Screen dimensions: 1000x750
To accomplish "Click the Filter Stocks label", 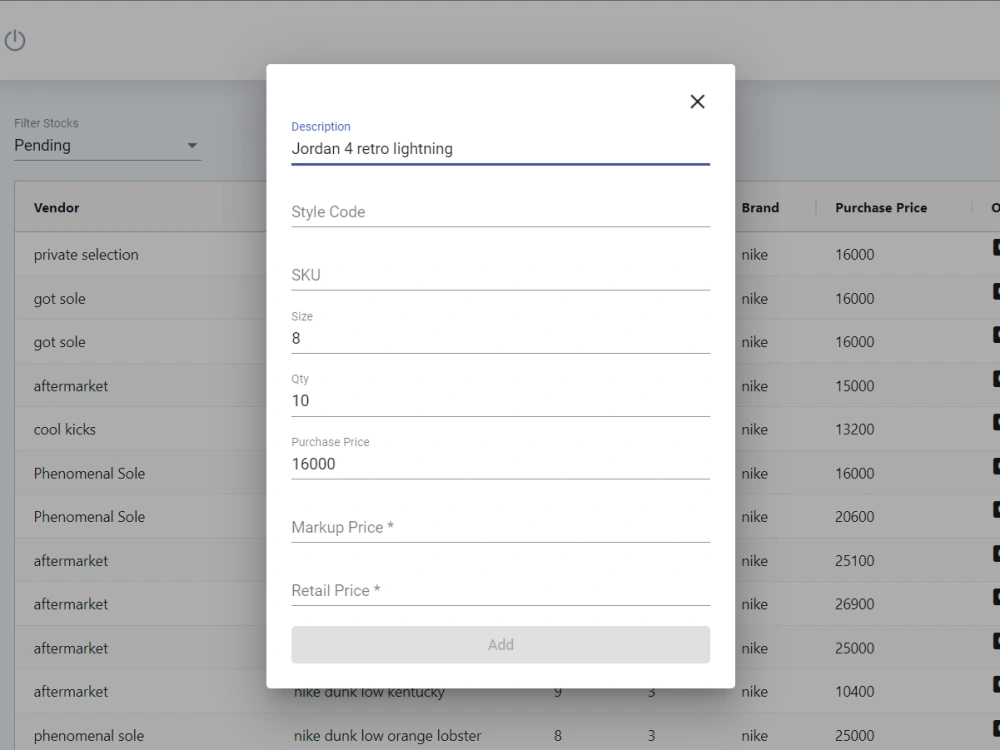I will click(47, 123).
